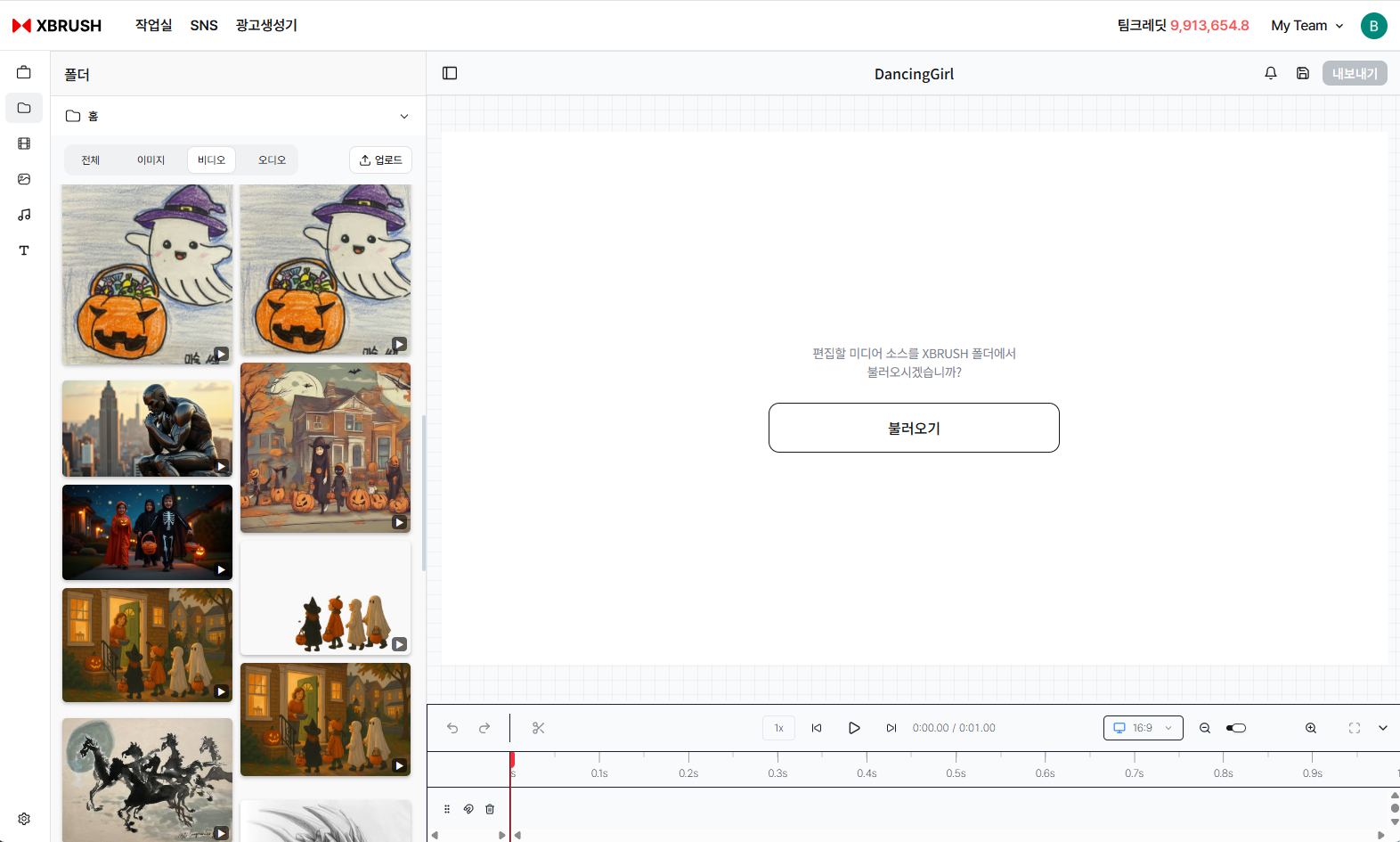Open the music note audio panel
This screenshot has width=1400, height=842.
(x=24, y=215)
